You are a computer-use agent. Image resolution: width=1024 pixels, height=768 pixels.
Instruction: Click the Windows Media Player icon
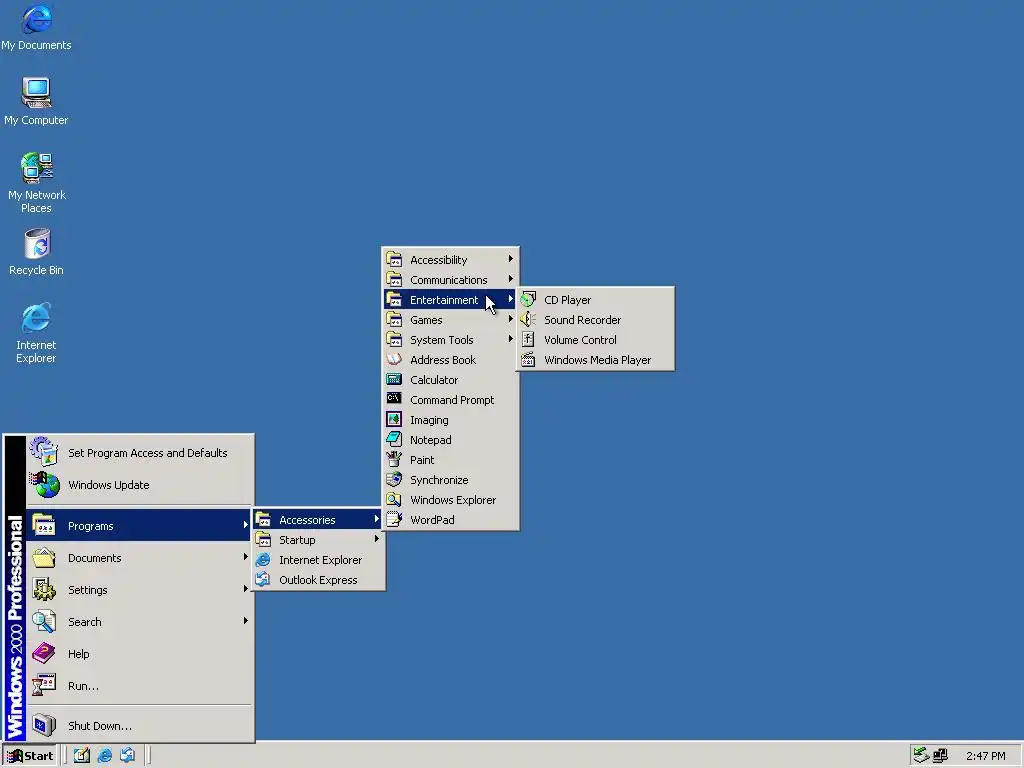(x=528, y=360)
